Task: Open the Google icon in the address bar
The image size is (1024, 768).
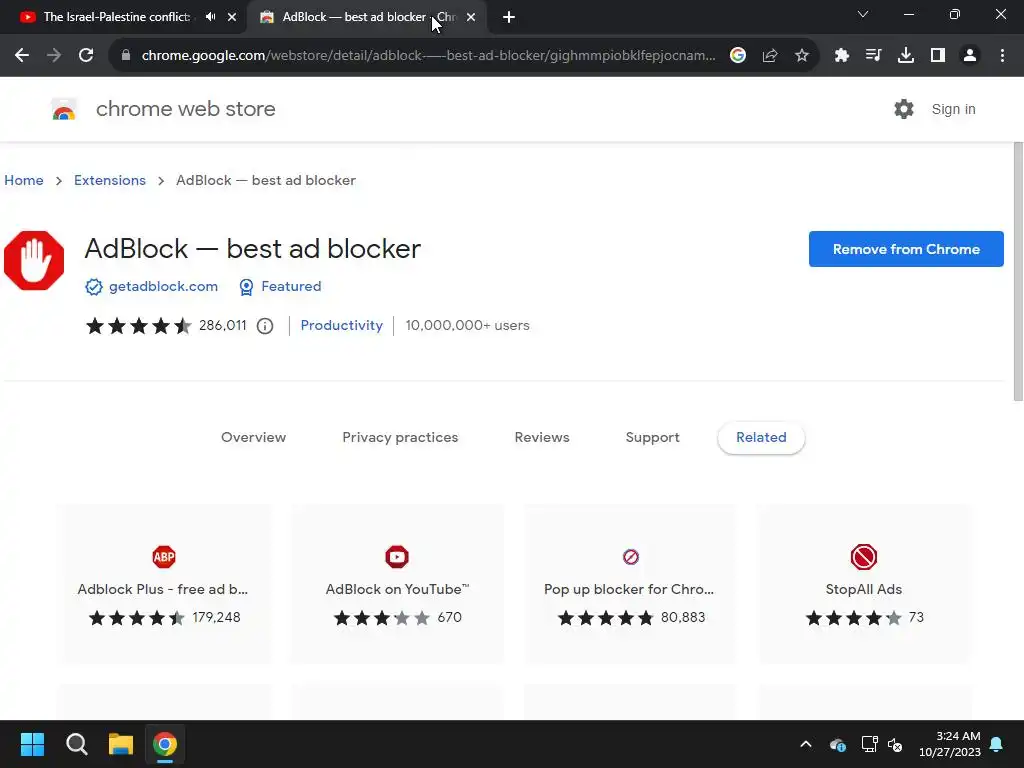Action: (x=738, y=56)
